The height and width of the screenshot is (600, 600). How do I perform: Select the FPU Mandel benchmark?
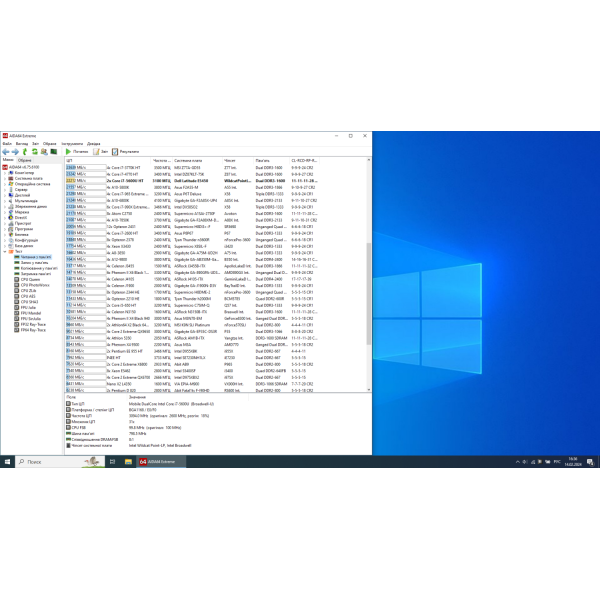tap(31, 313)
